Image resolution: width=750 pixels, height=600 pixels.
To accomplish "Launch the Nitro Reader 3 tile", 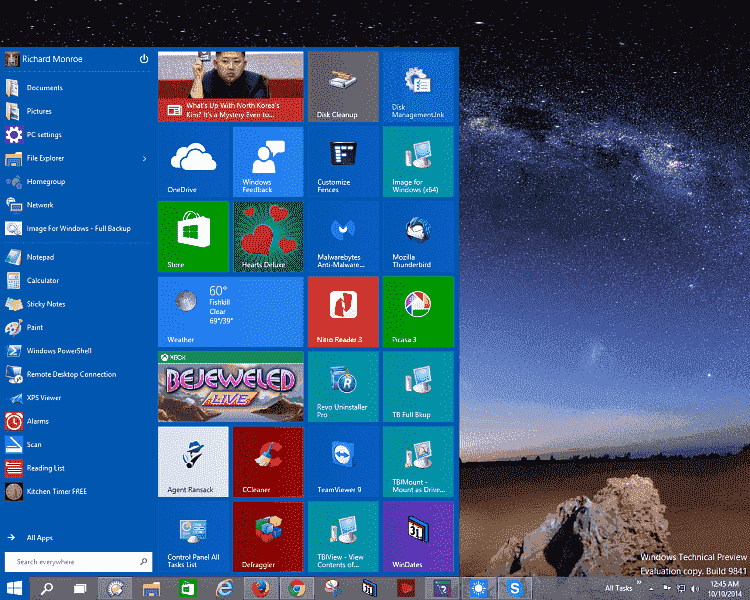I will point(343,311).
